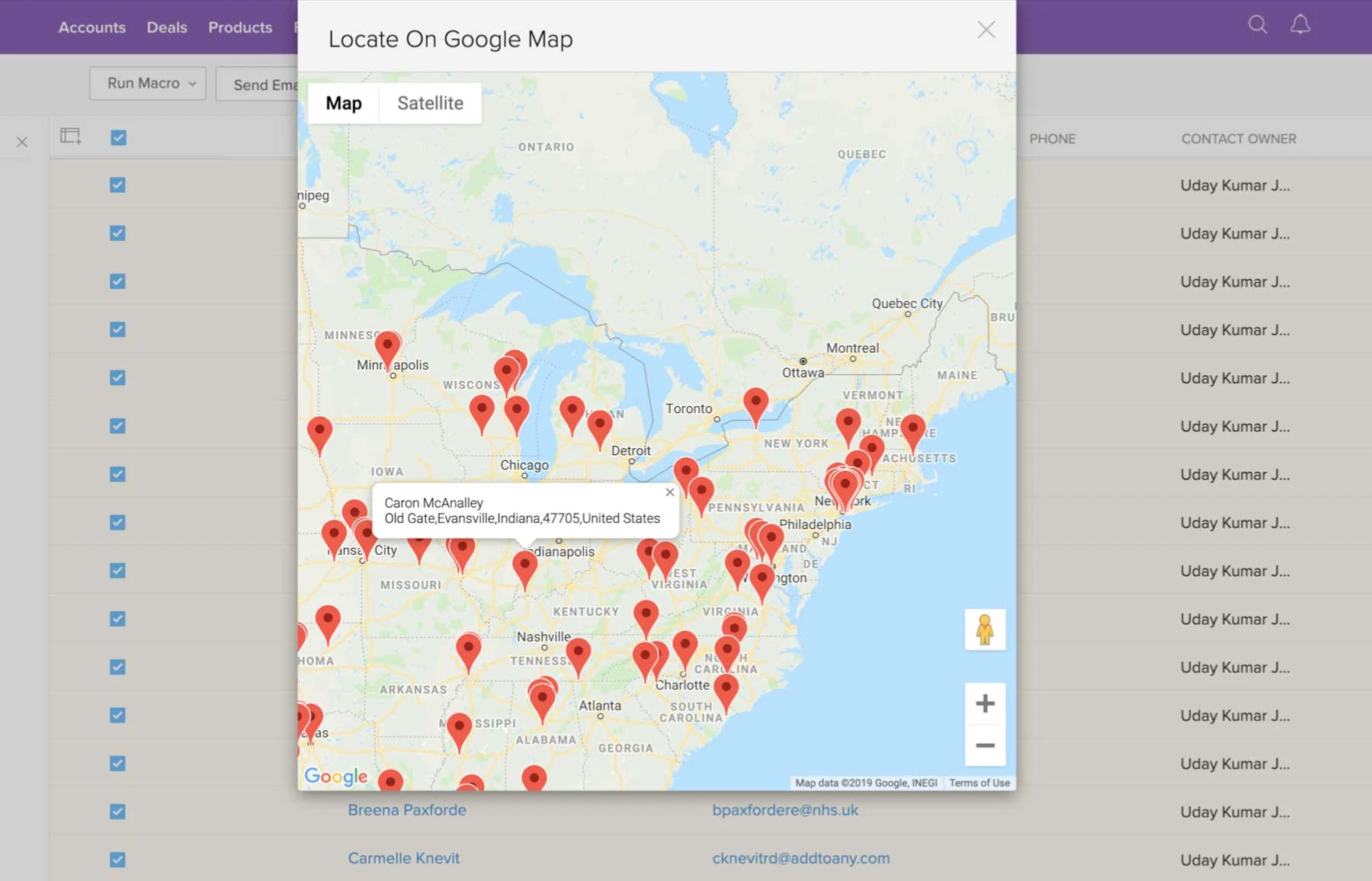Click the 'Ottawa' map label

[x=803, y=373]
